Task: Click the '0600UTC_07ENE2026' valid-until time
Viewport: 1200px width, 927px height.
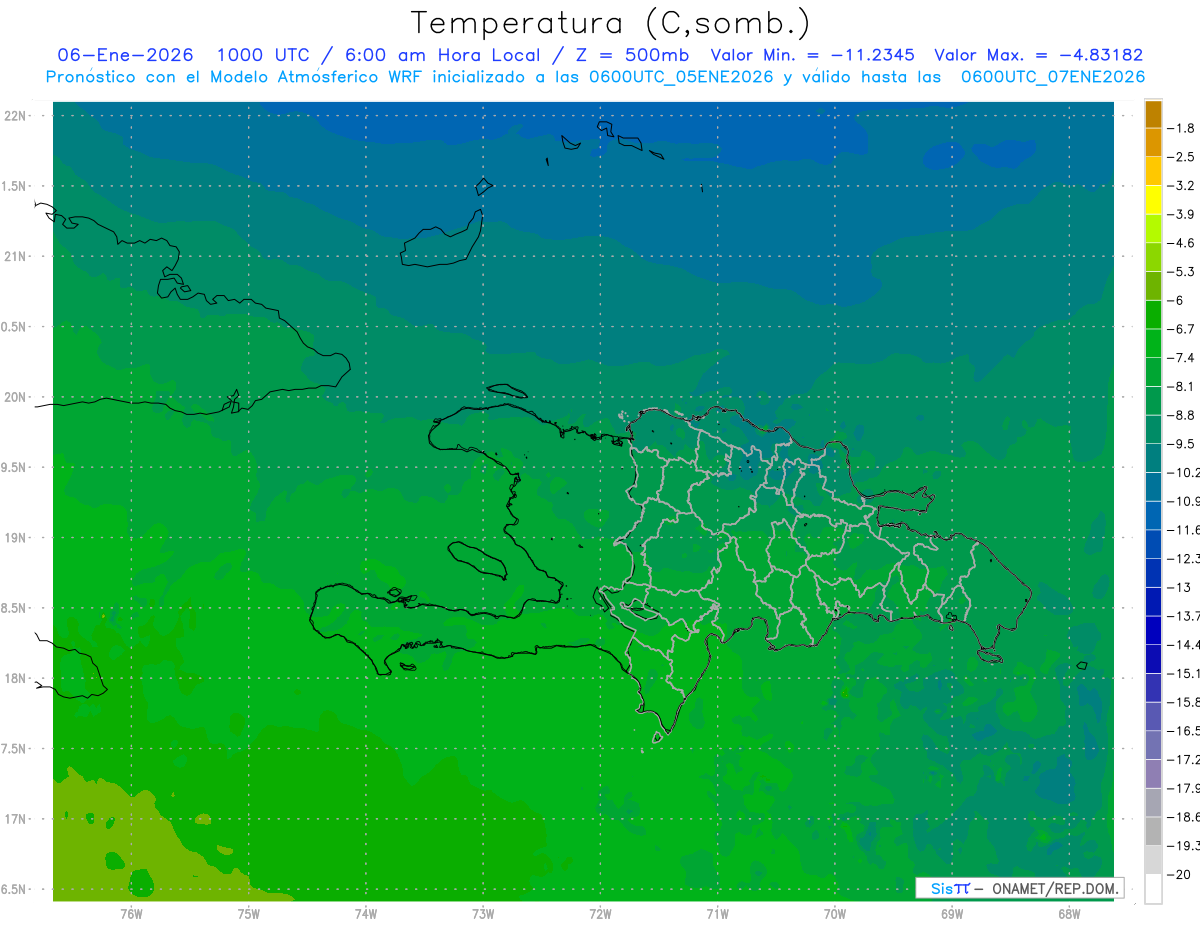Action: tap(1053, 77)
